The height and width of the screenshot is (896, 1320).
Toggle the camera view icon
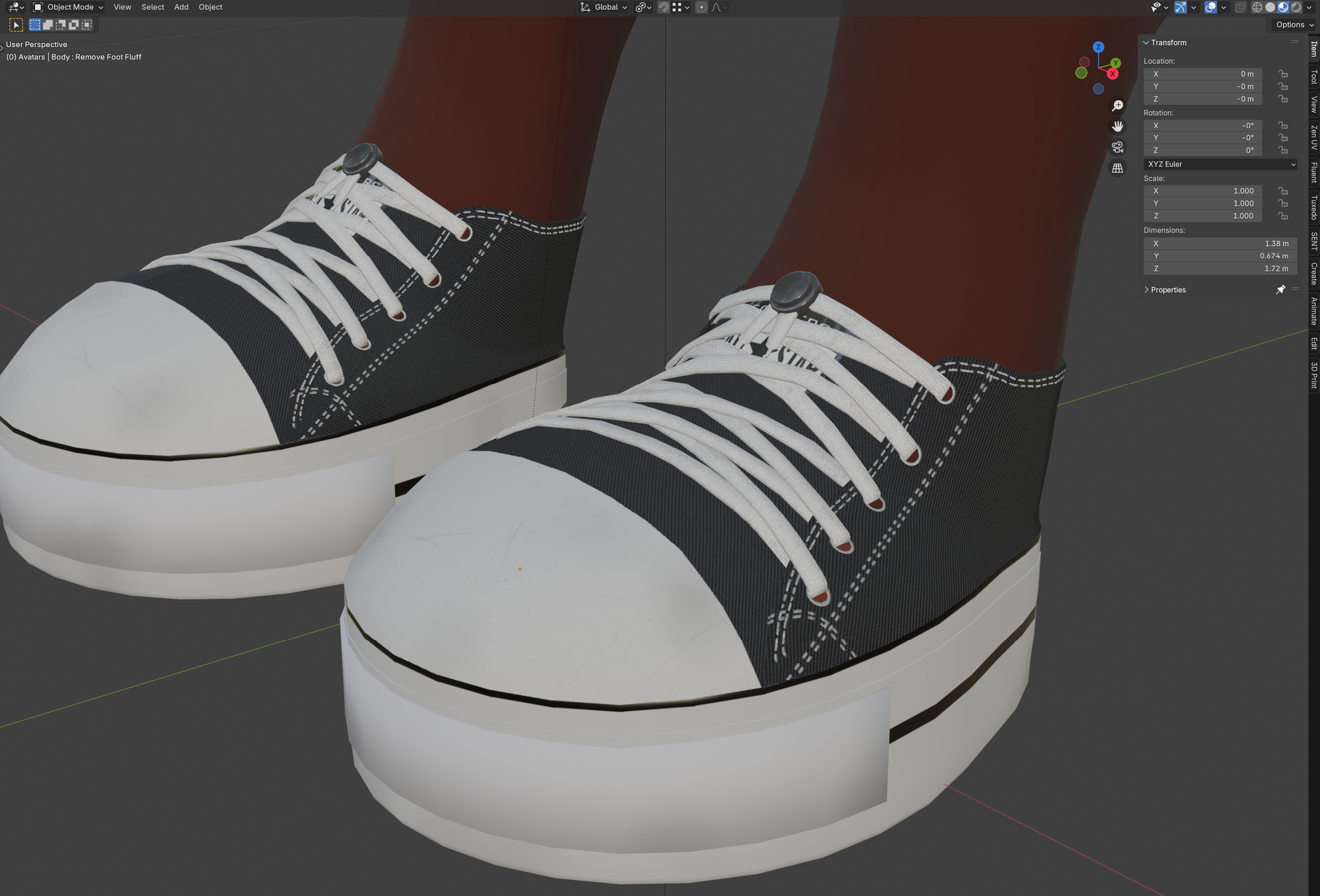pyautogui.click(x=1118, y=148)
